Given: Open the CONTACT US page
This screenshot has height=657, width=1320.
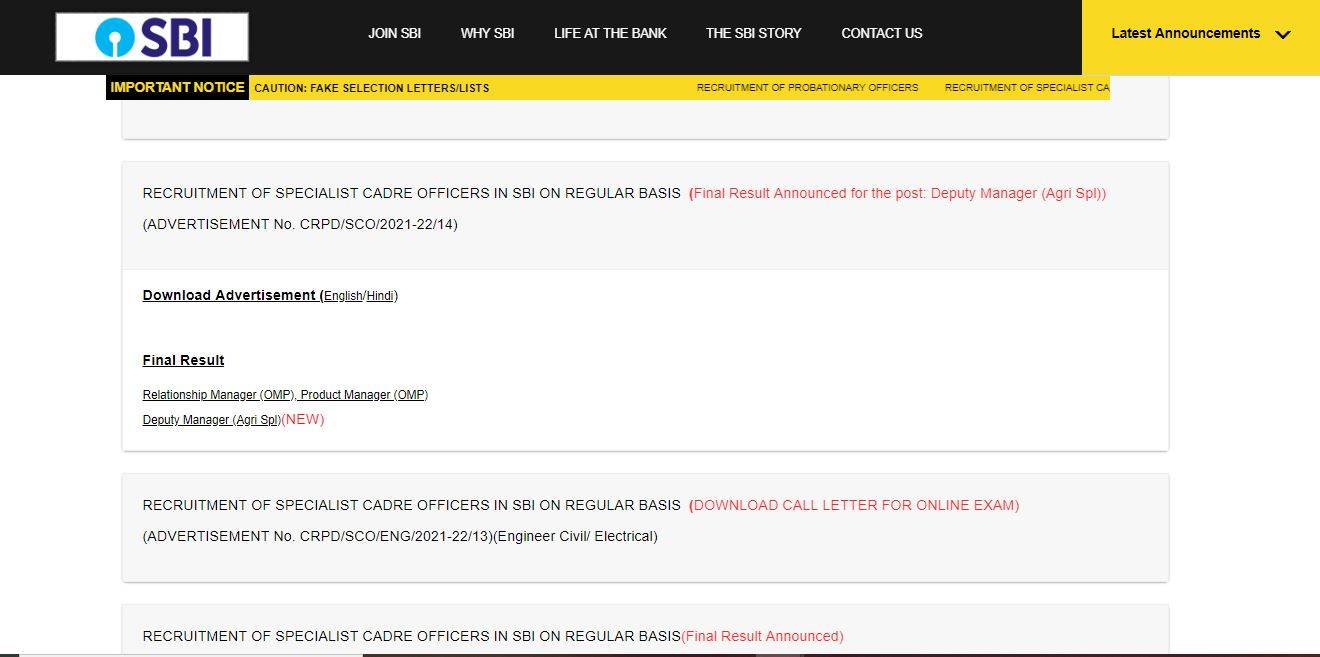Looking at the screenshot, I should pyautogui.click(x=881, y=33).
